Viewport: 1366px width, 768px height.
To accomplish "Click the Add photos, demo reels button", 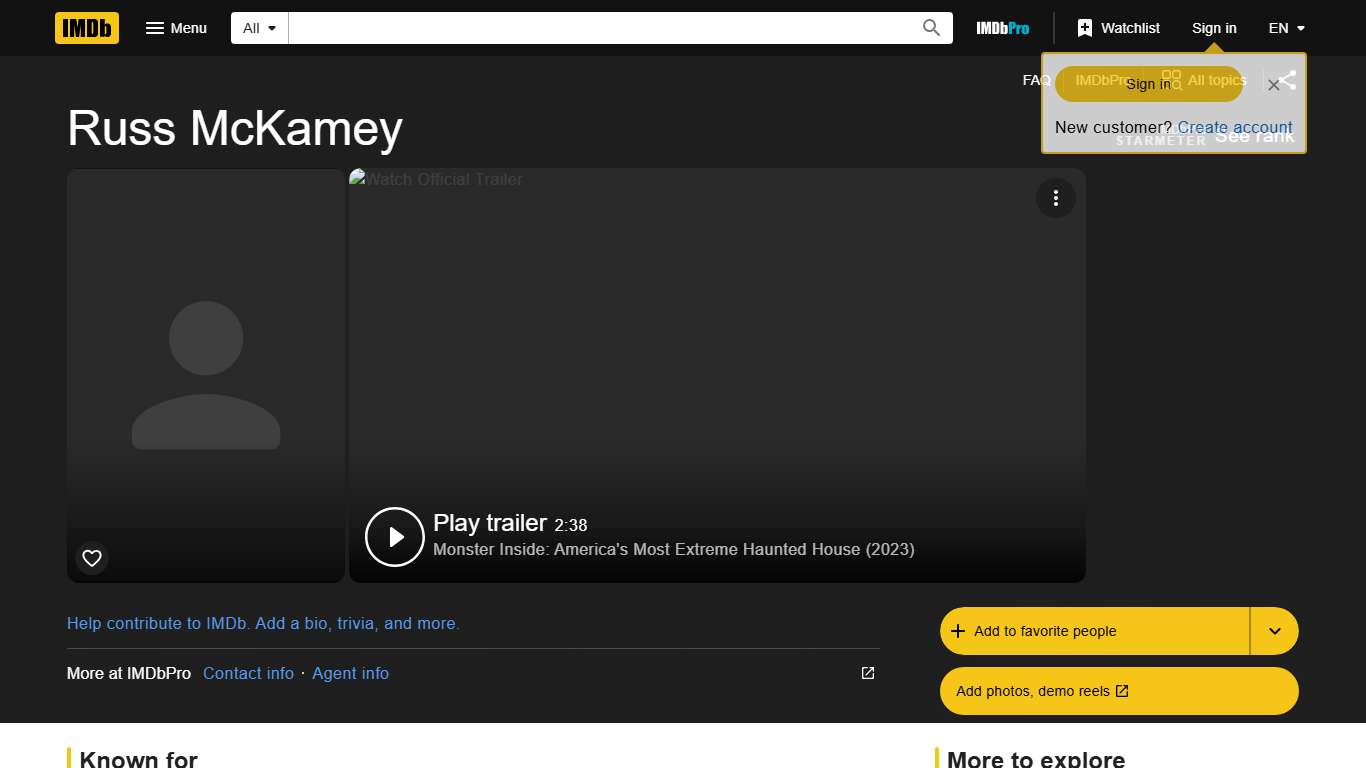I will click(x=1118, y=691).
